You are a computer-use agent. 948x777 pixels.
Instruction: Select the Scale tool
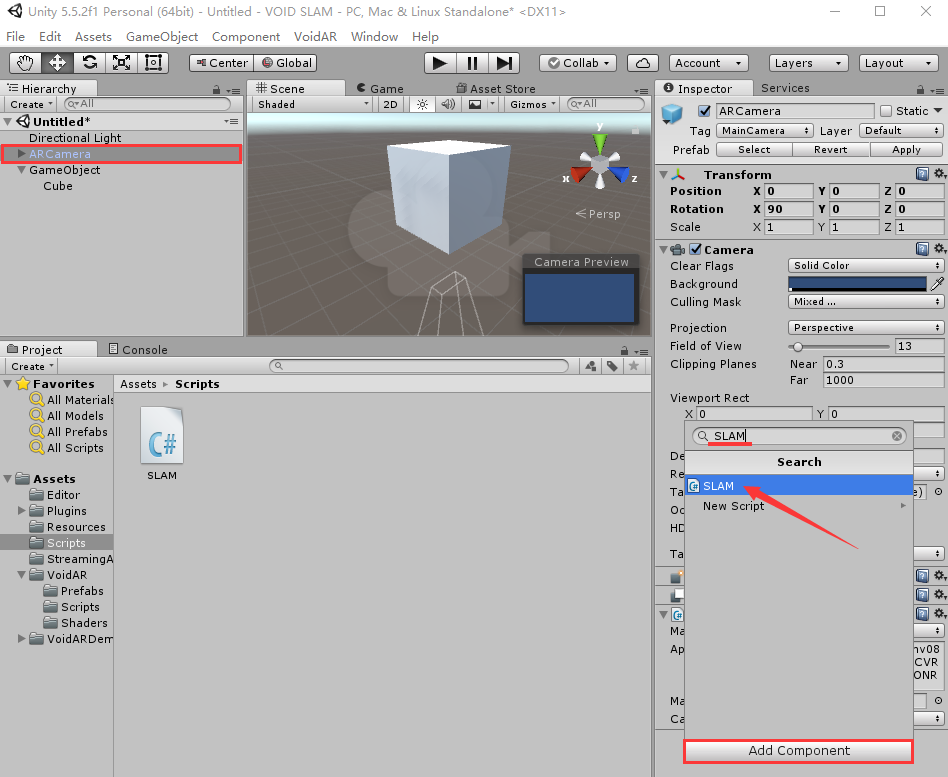[122, 63]
